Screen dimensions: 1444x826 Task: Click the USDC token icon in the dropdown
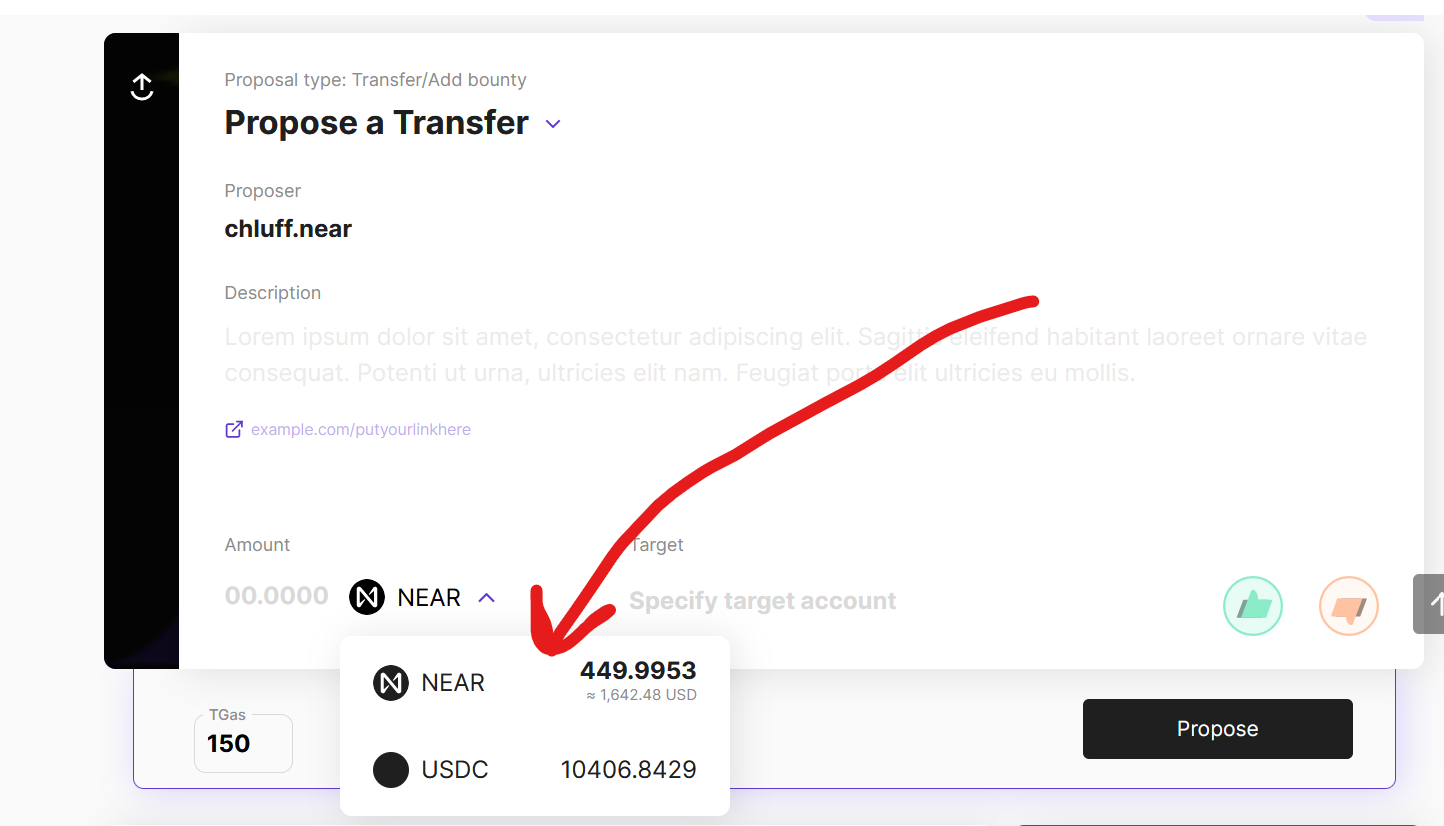391,769
